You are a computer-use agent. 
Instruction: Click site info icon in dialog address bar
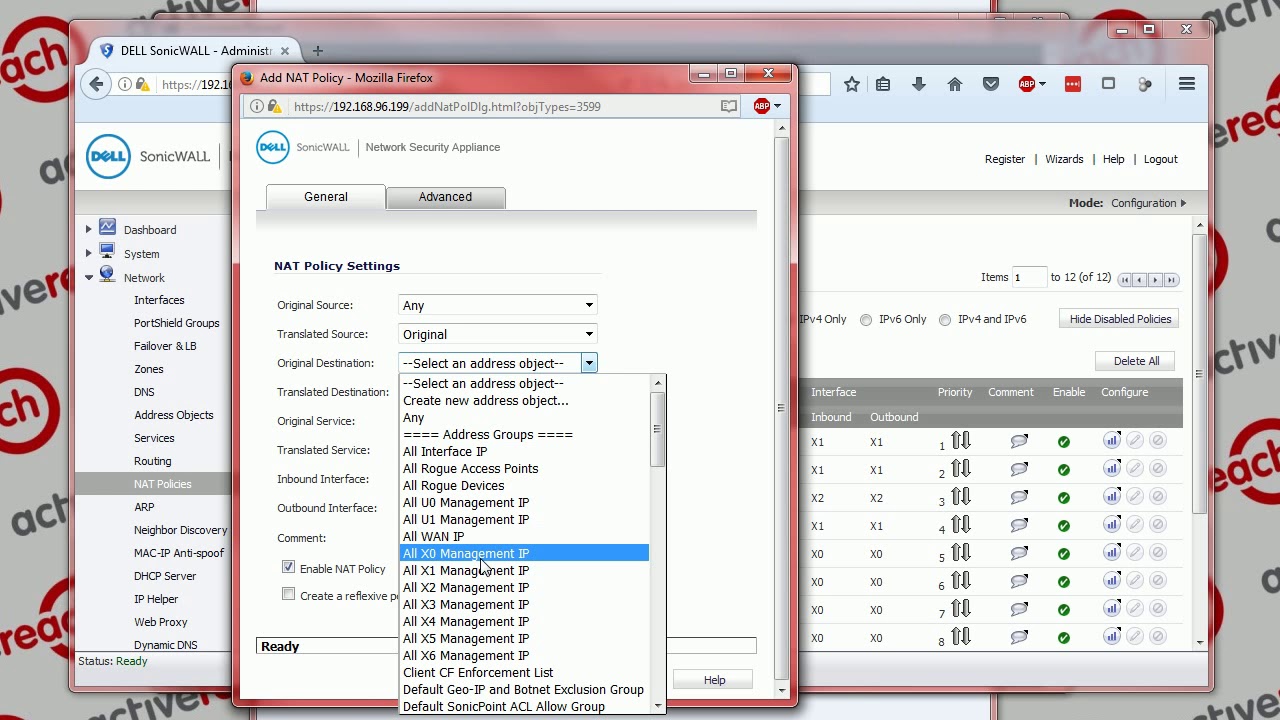(x=257, y=106)
